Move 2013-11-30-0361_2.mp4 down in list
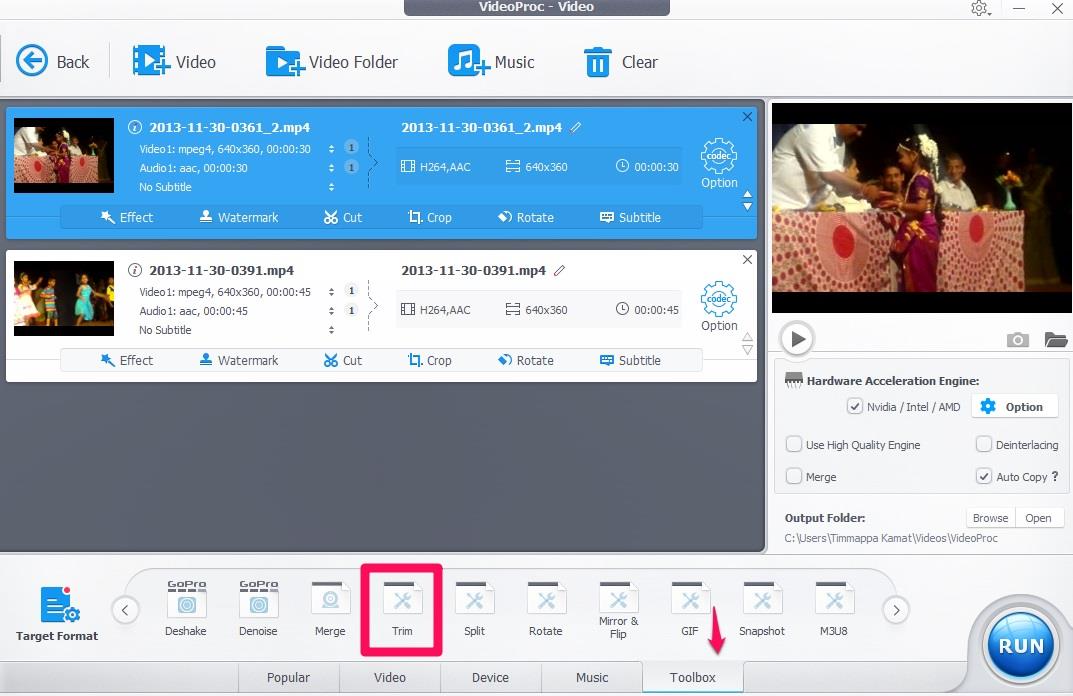Viewport: 1073px width, 696px height. pyautogui.click(x=747, y=207)
